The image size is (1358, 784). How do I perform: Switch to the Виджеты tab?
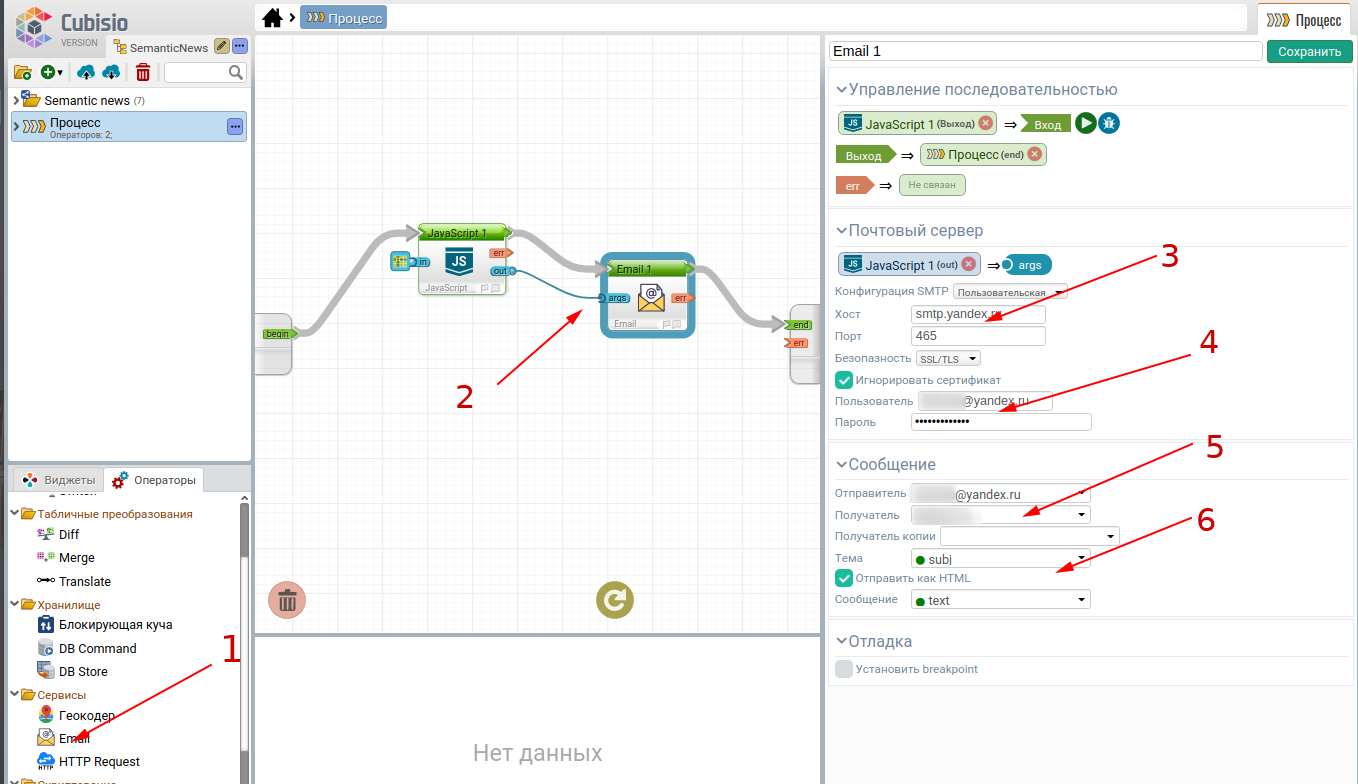[x=59, y=480]
